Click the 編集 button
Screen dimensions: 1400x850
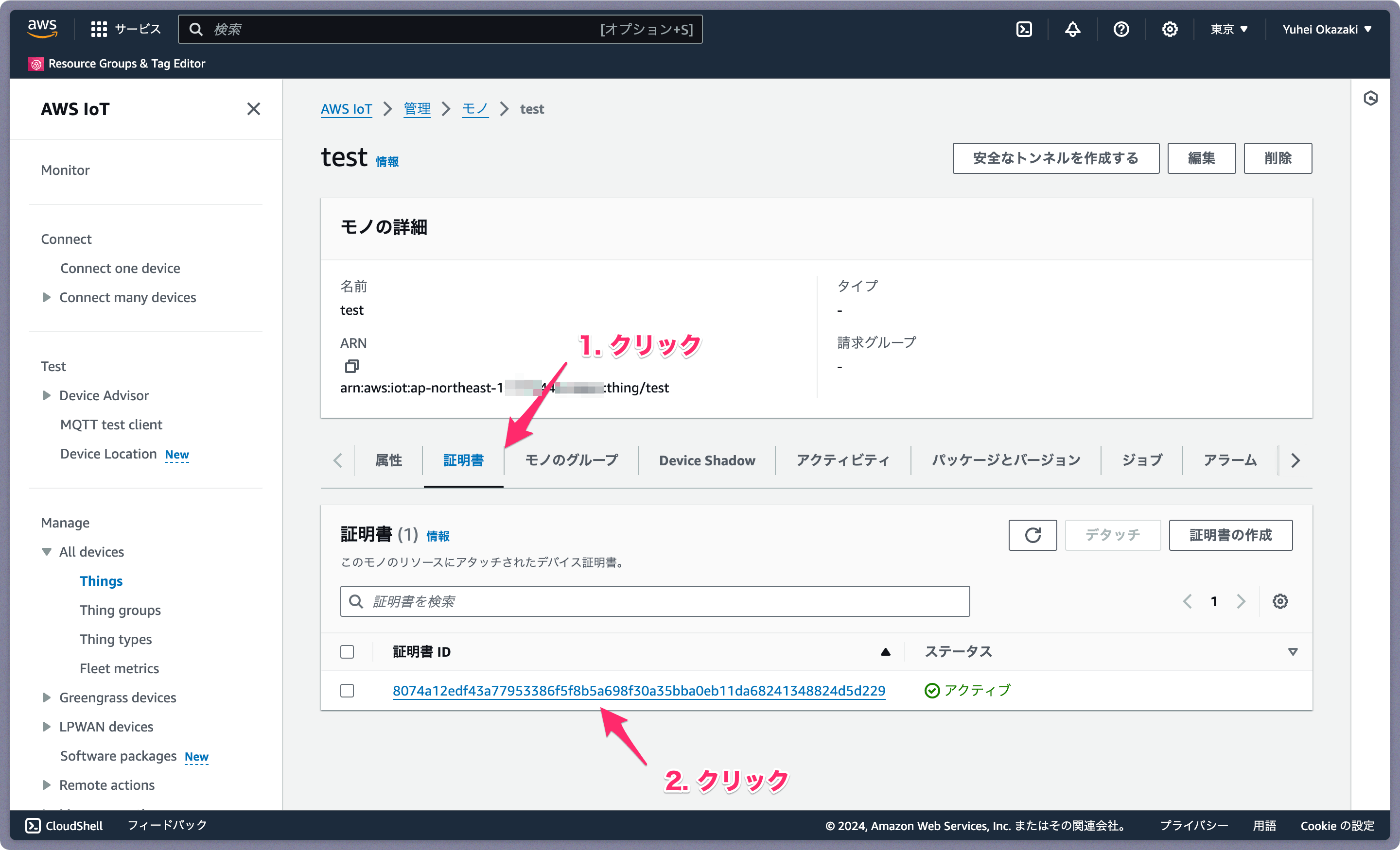tap(1202, 158)
